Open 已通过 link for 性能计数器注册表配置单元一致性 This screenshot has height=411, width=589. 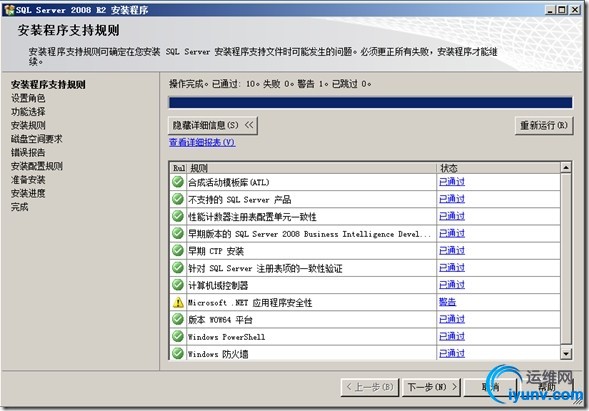pyautogui.click(x=452, y=216)
